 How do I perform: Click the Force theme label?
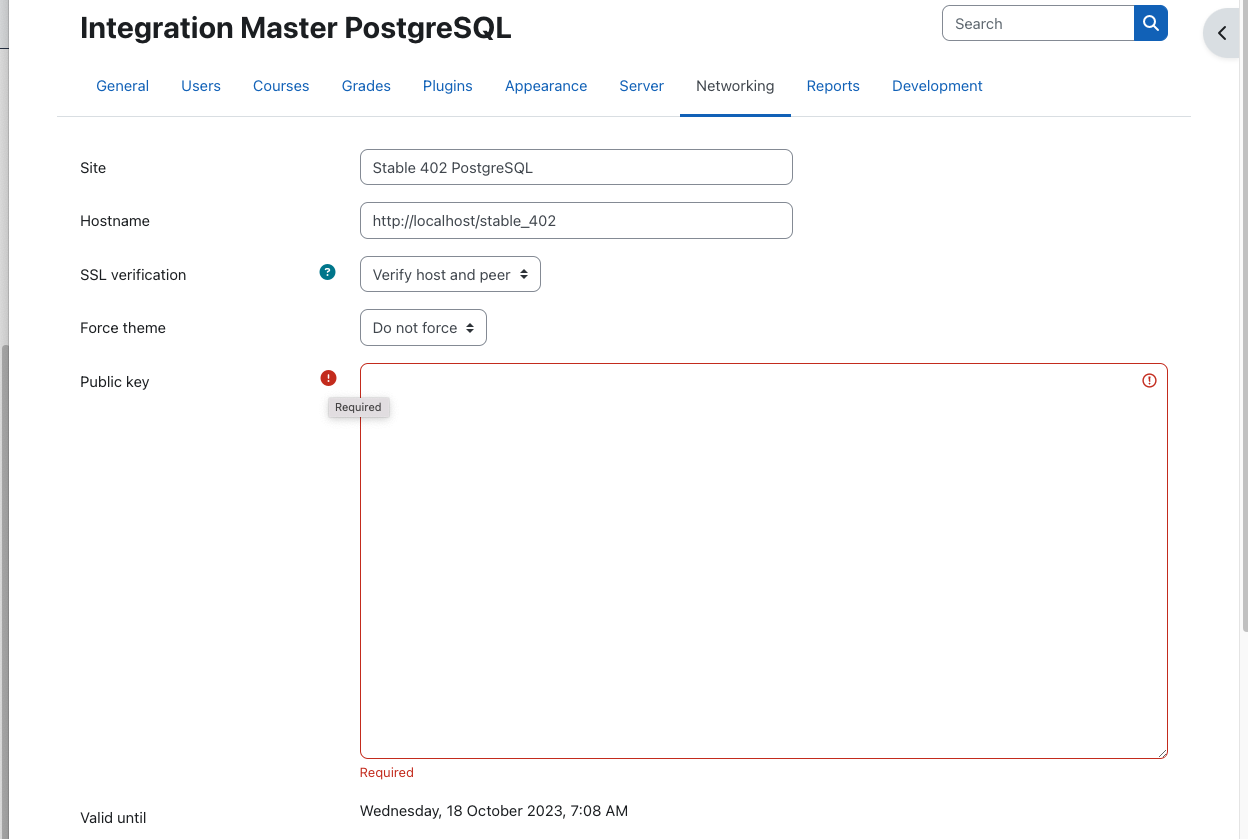[x=123, y=328]
